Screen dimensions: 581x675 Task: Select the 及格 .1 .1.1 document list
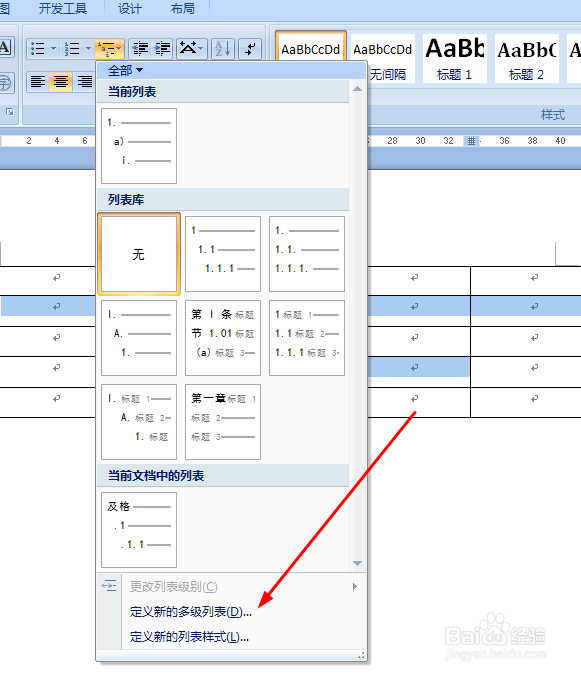click(139, 530)
